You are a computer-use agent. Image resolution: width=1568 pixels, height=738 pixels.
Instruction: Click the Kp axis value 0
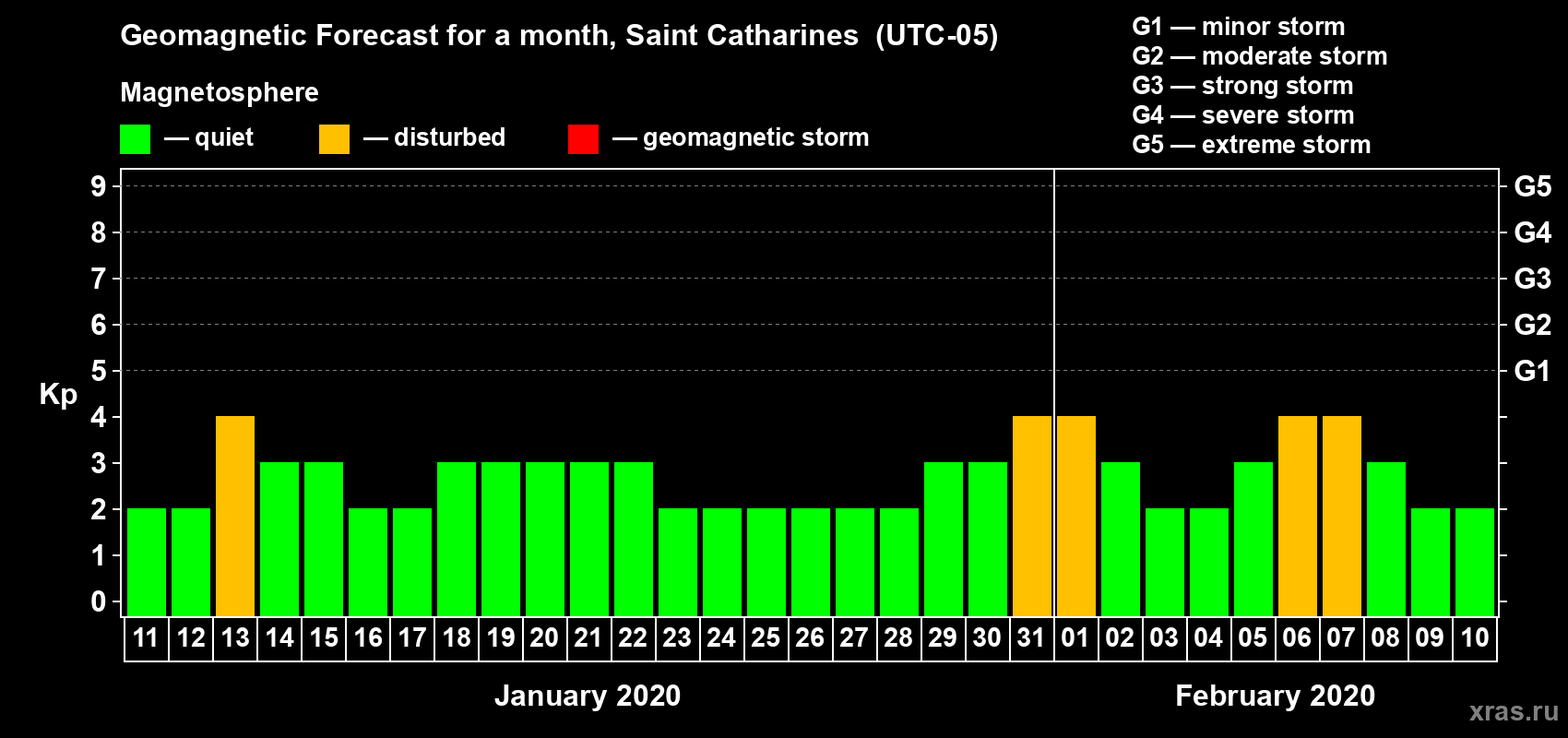[99, 601]
